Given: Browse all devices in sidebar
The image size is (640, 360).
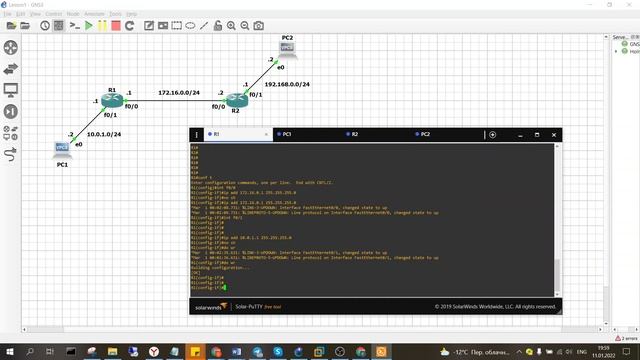Looking at the screenshot, I should click(11, 133).
